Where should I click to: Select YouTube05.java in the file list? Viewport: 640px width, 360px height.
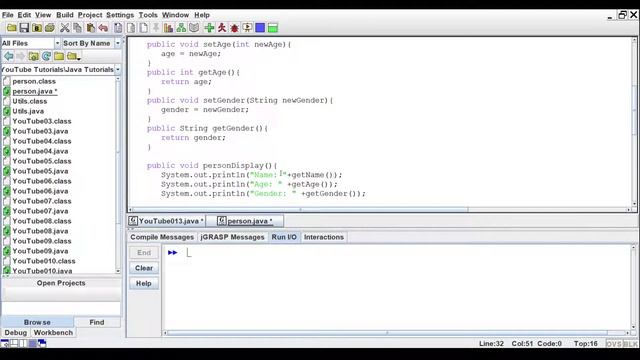click(40, 171)
